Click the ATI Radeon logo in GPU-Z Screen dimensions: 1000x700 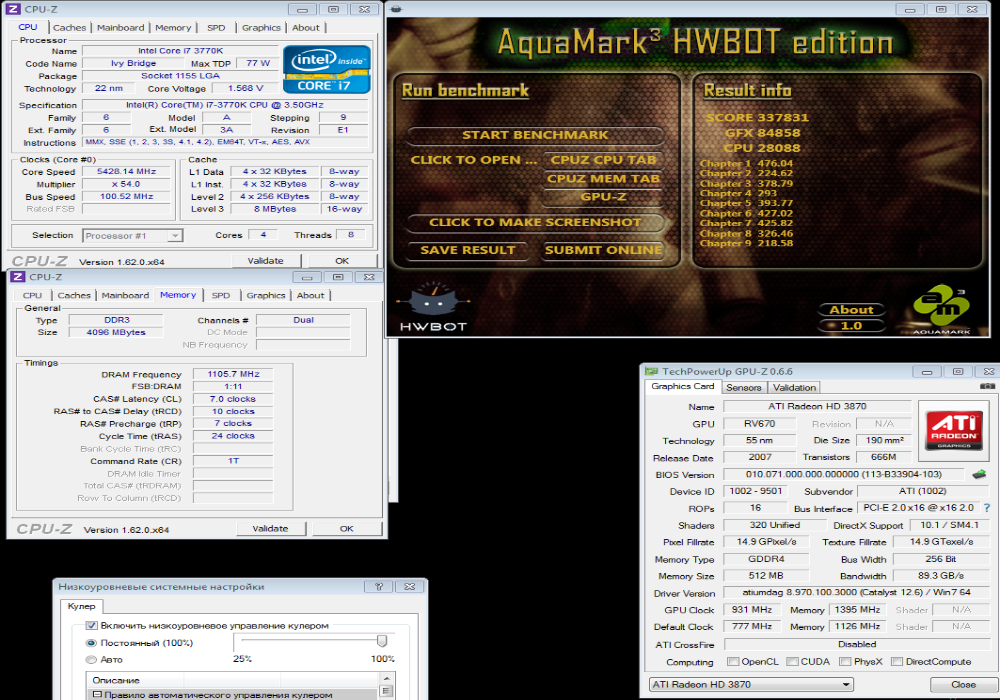click(953, 430)
